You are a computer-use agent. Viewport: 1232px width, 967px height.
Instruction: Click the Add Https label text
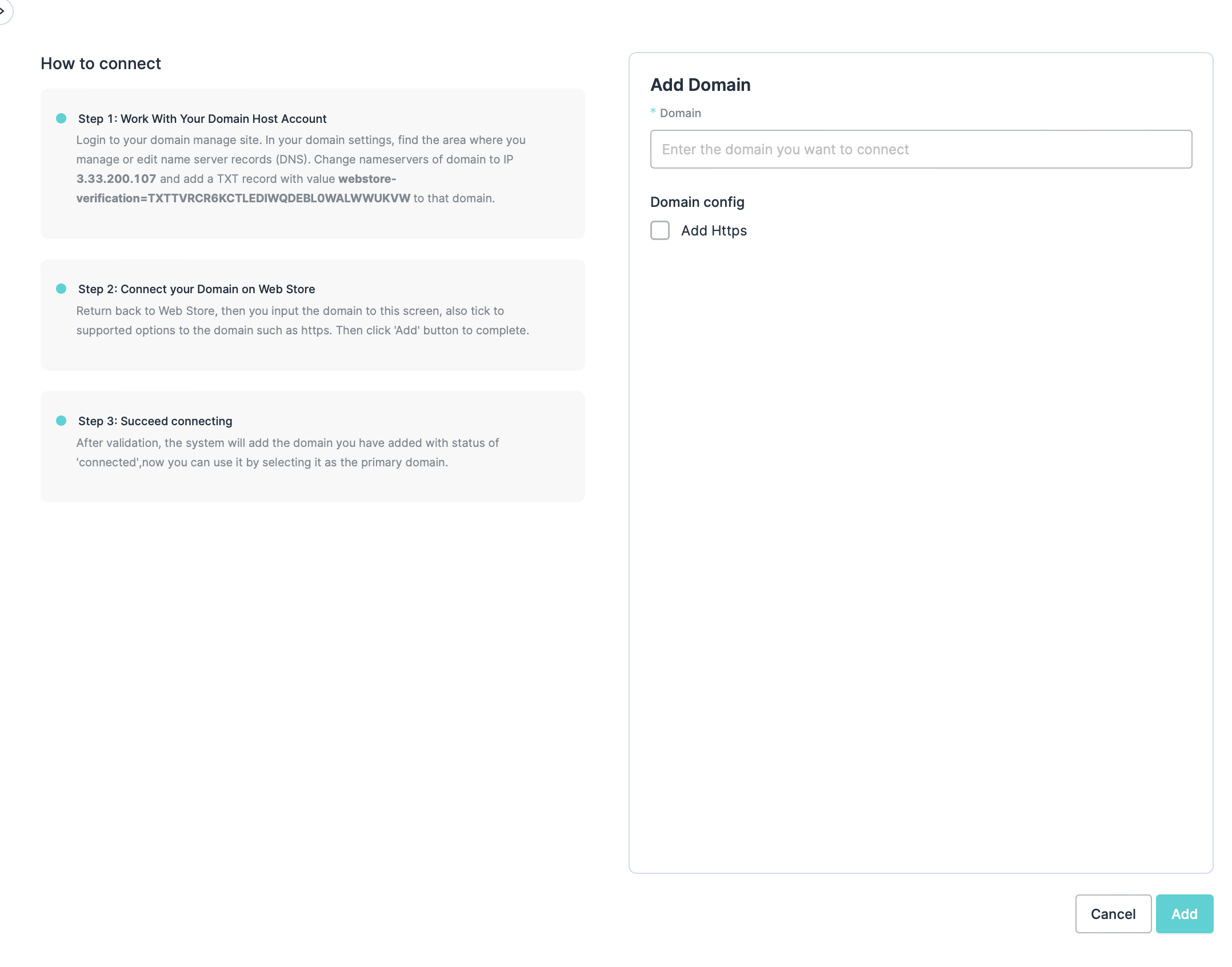pyautogui.click(x=714, y=230)
